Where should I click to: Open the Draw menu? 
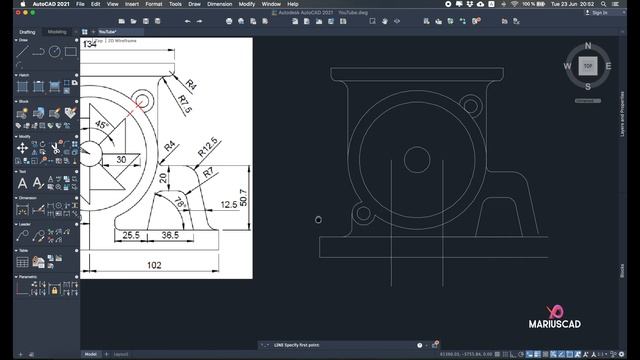click(x=194, y=4)
